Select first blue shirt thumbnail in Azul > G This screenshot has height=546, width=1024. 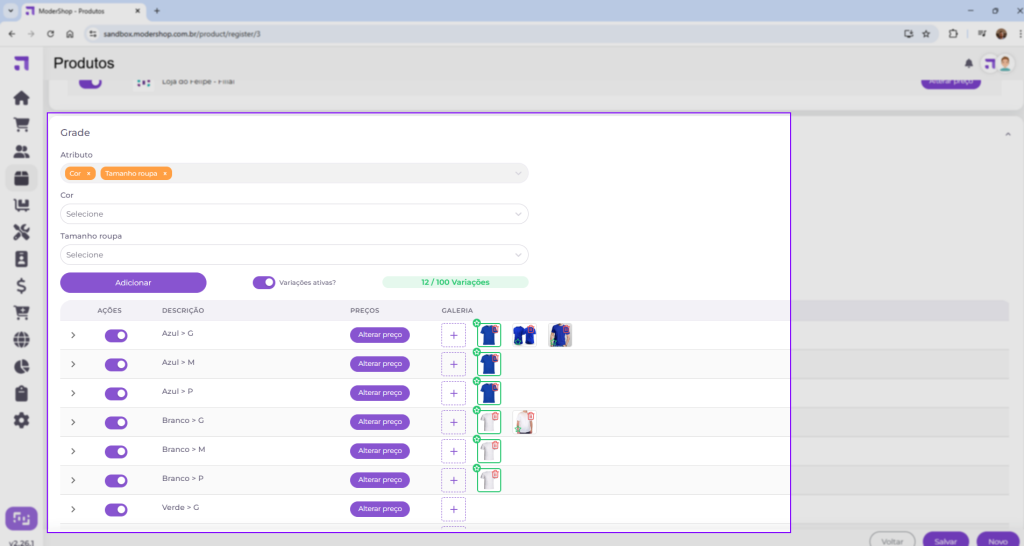[x=489, y=336]
